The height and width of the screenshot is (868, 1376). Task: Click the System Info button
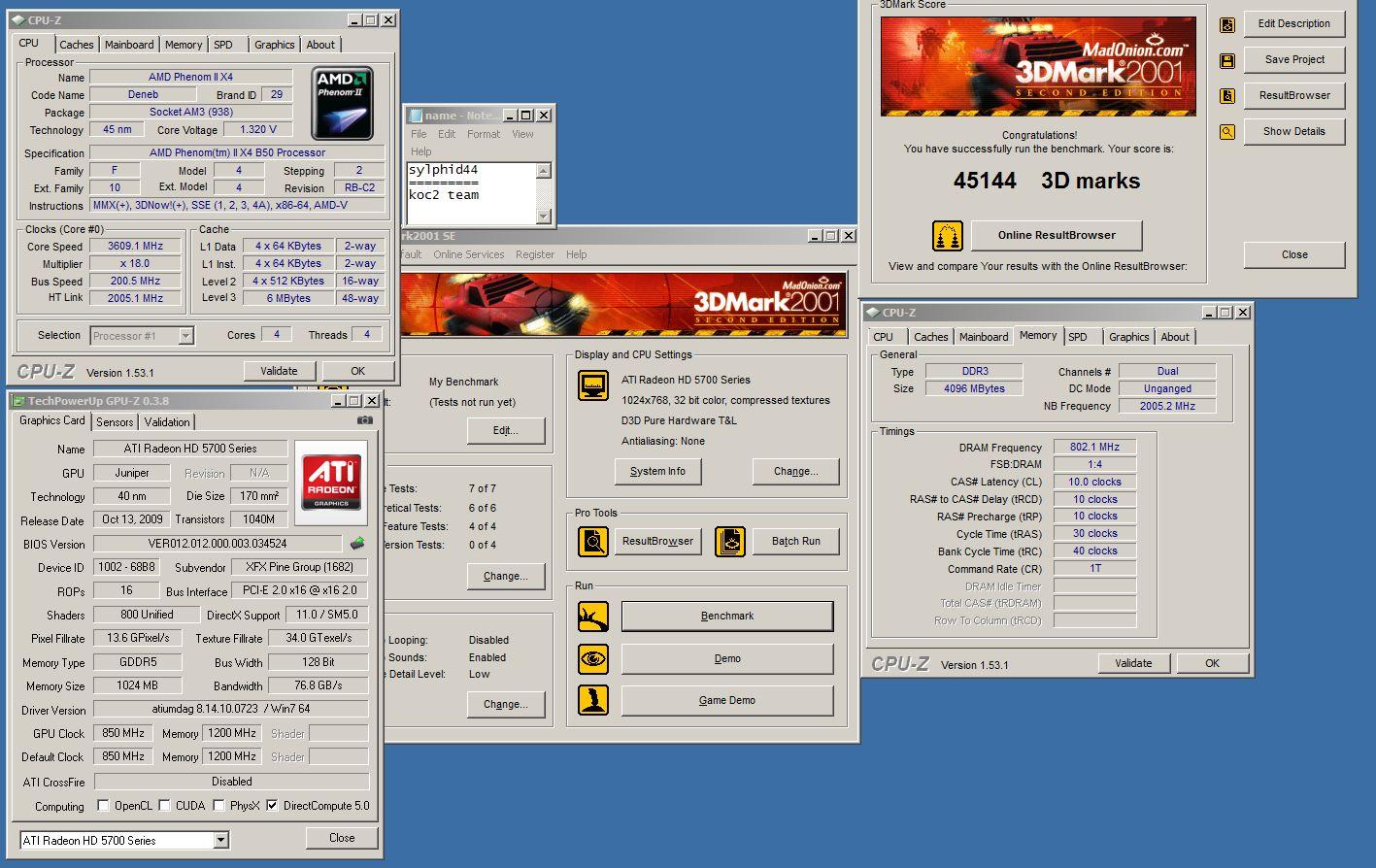657,471
